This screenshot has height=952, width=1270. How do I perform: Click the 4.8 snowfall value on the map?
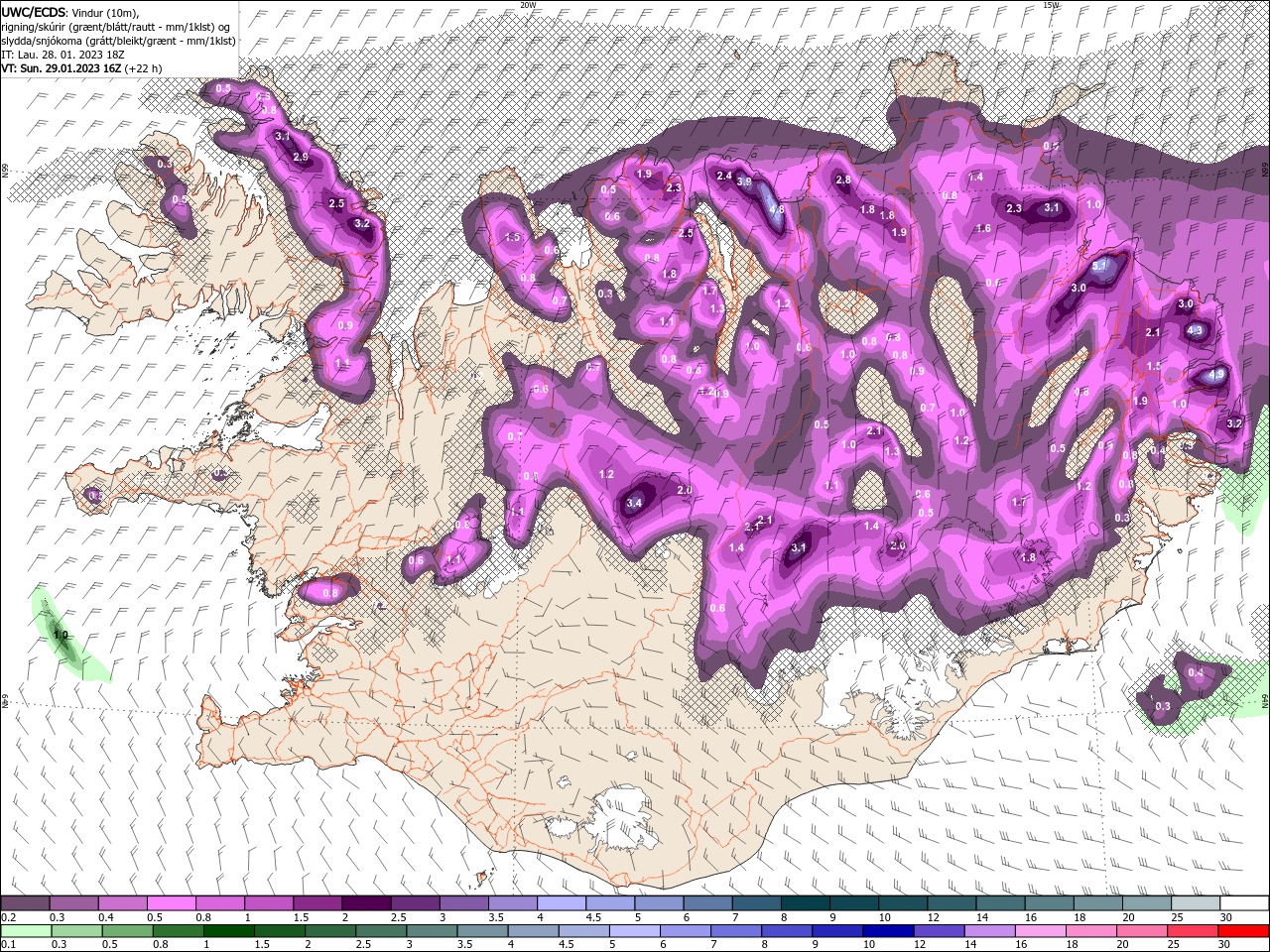pos(777,209)
